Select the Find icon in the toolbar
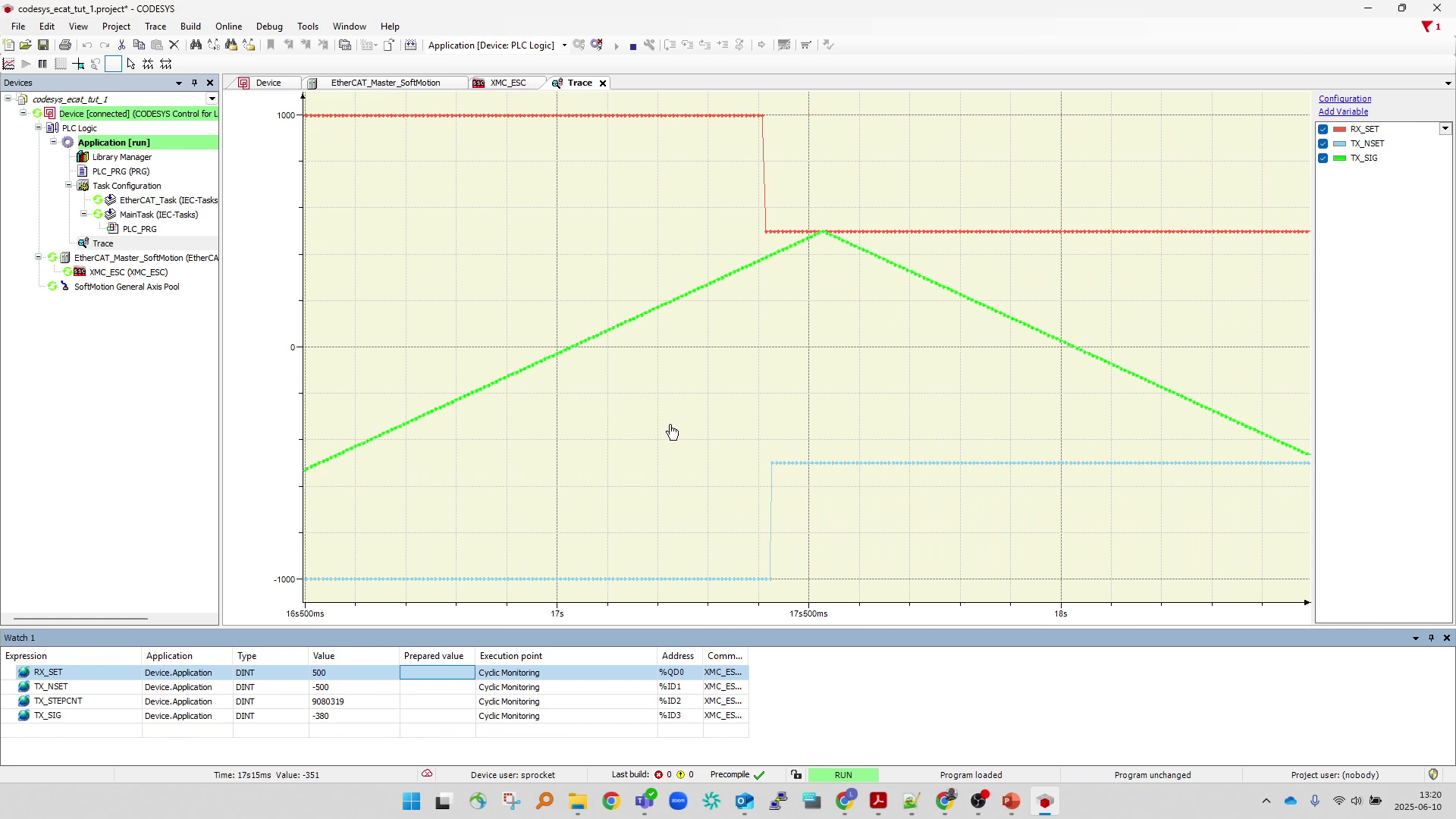1456x819 pixels. pyautogui.click(x=196, y=45)
